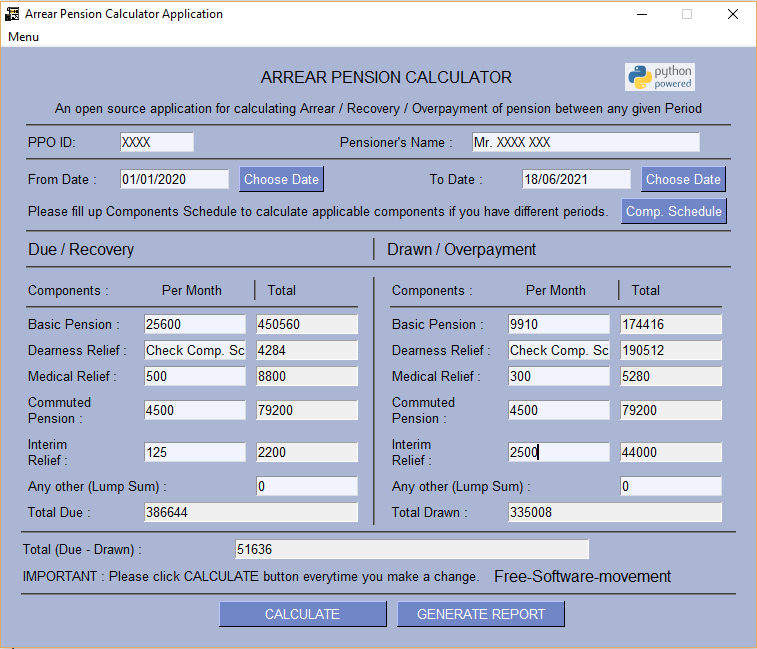The height and width of the screenshot is (649, 757).
Task: Click Drawn Interim Relief per month 2500
Action: [559, 452]
